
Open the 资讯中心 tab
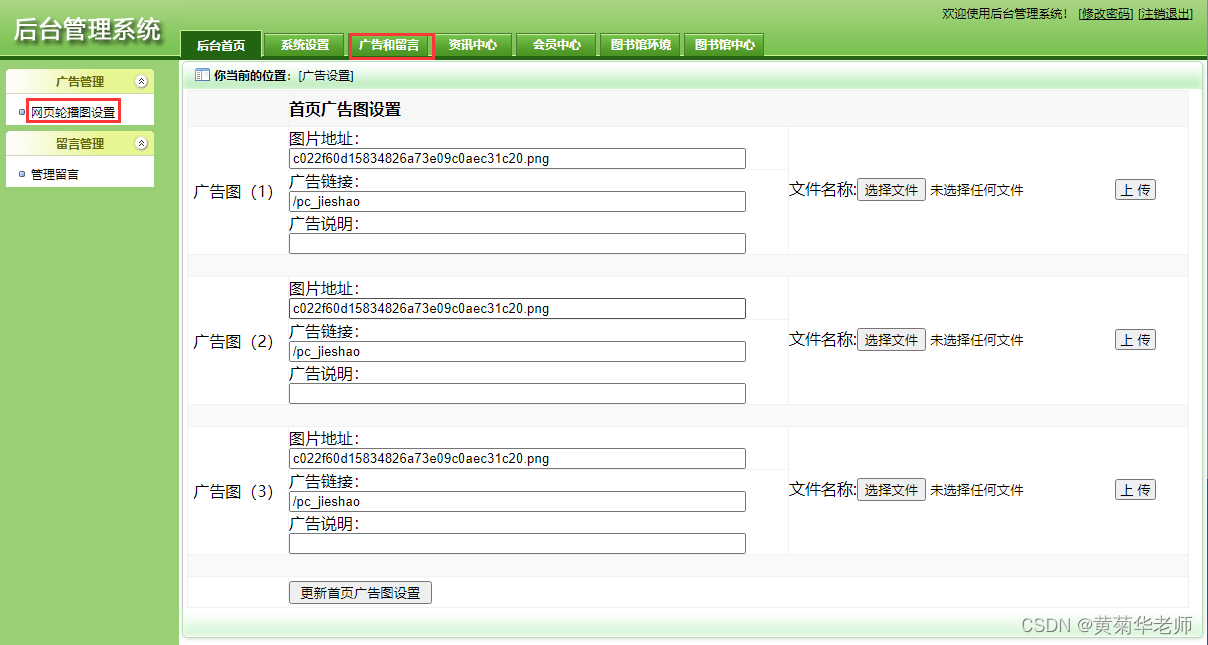pyautogui.click(x=473, y=45)
